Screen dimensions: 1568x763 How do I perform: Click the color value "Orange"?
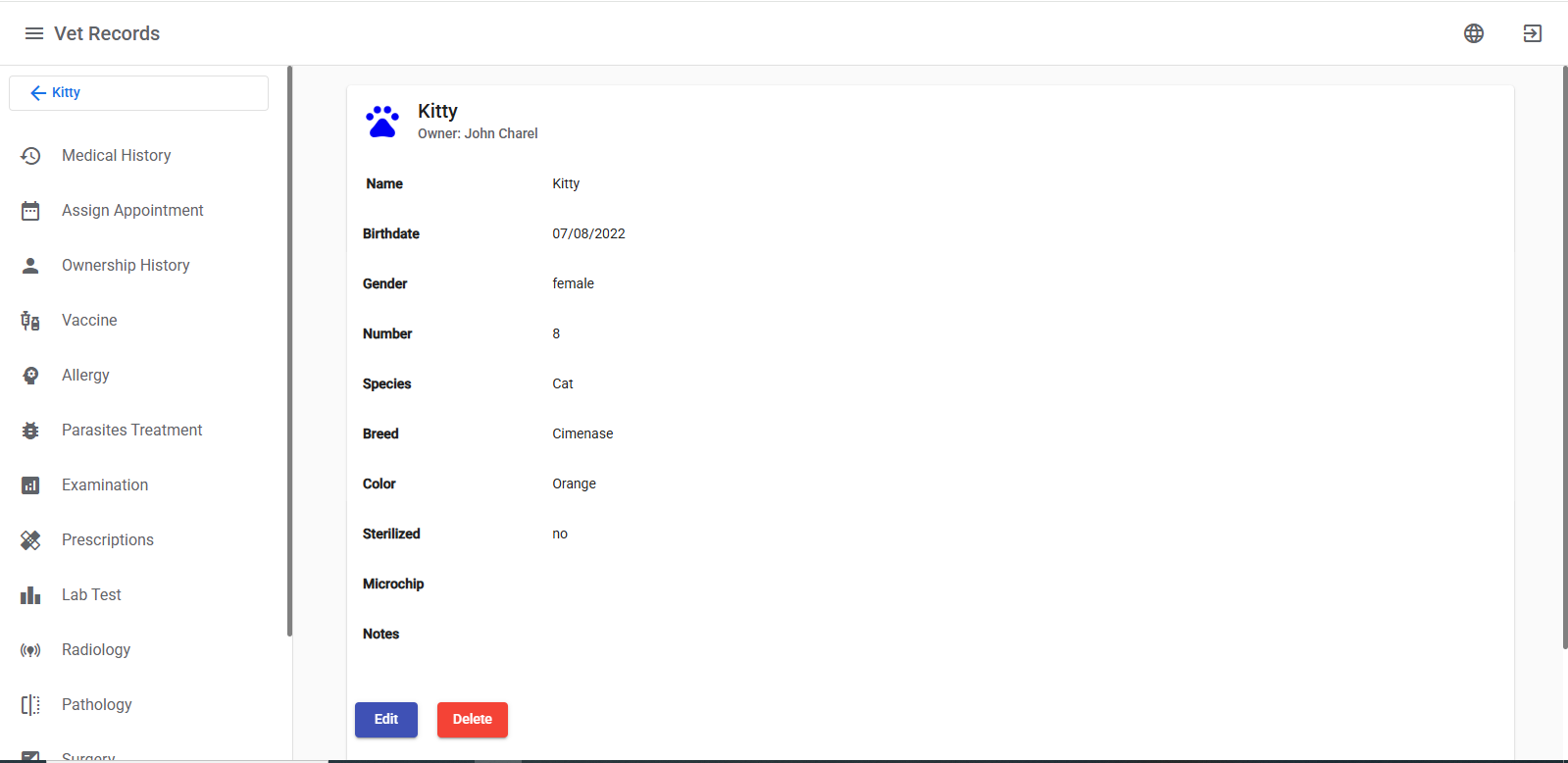click(x=574, y=483)
